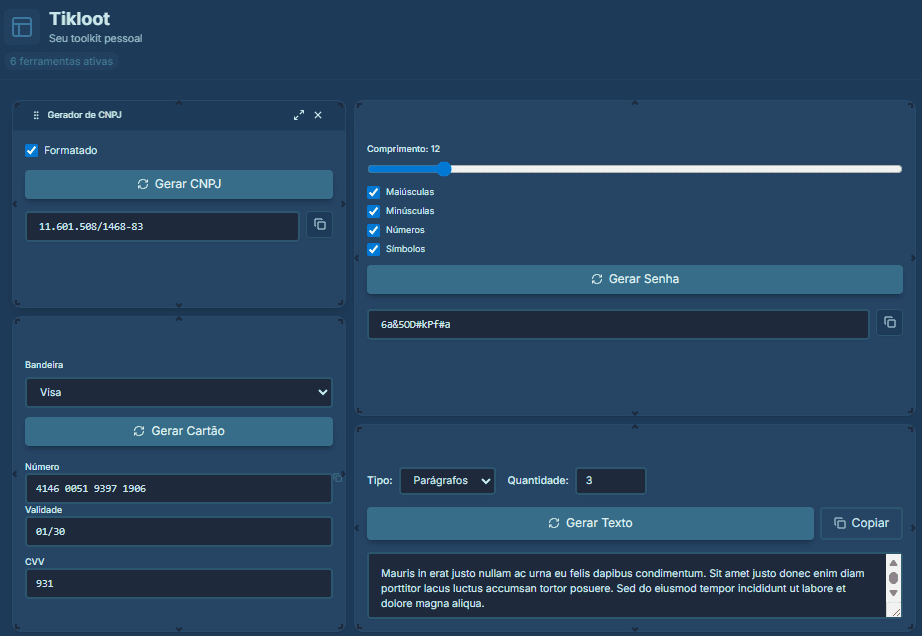
Task: Click the Gerar Senha button
Action: click(x=634, y=279)
